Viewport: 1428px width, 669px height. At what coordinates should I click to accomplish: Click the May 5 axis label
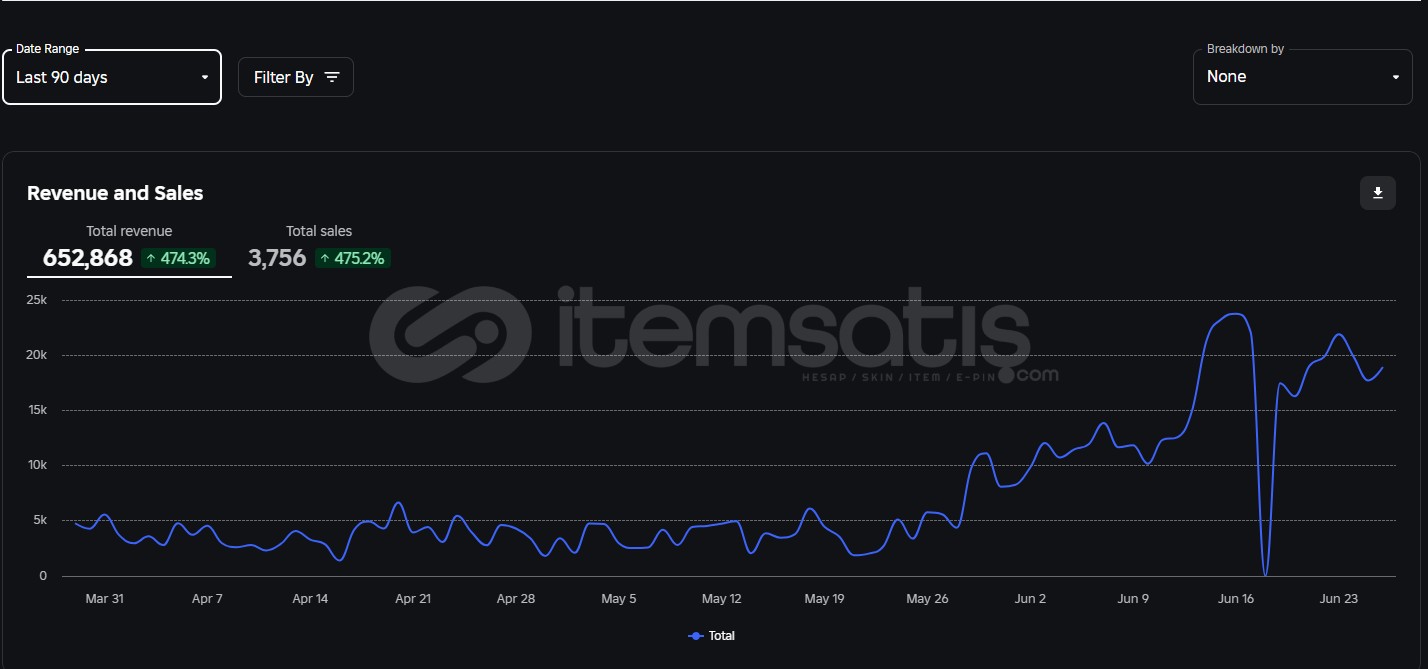(619, 599)
